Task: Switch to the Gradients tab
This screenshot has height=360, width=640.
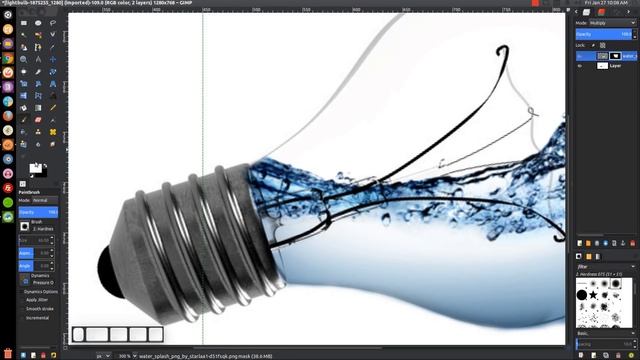Action: click(598, 256)
